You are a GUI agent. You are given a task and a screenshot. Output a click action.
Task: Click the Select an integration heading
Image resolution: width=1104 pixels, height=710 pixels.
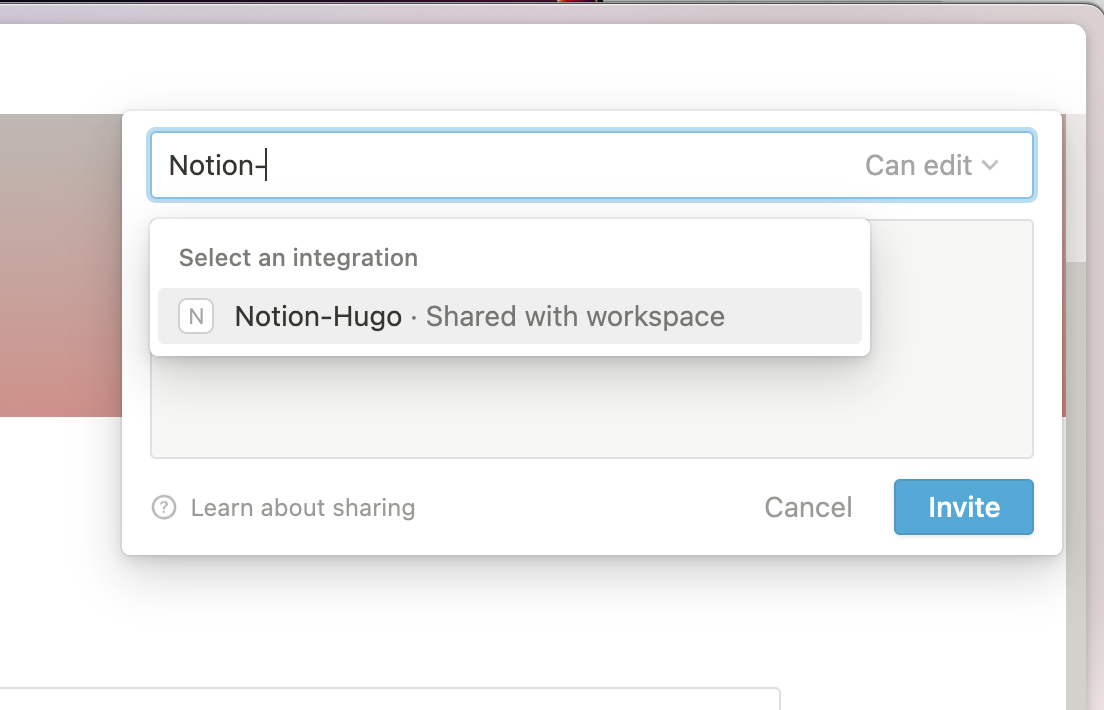[x=299, y=258]
